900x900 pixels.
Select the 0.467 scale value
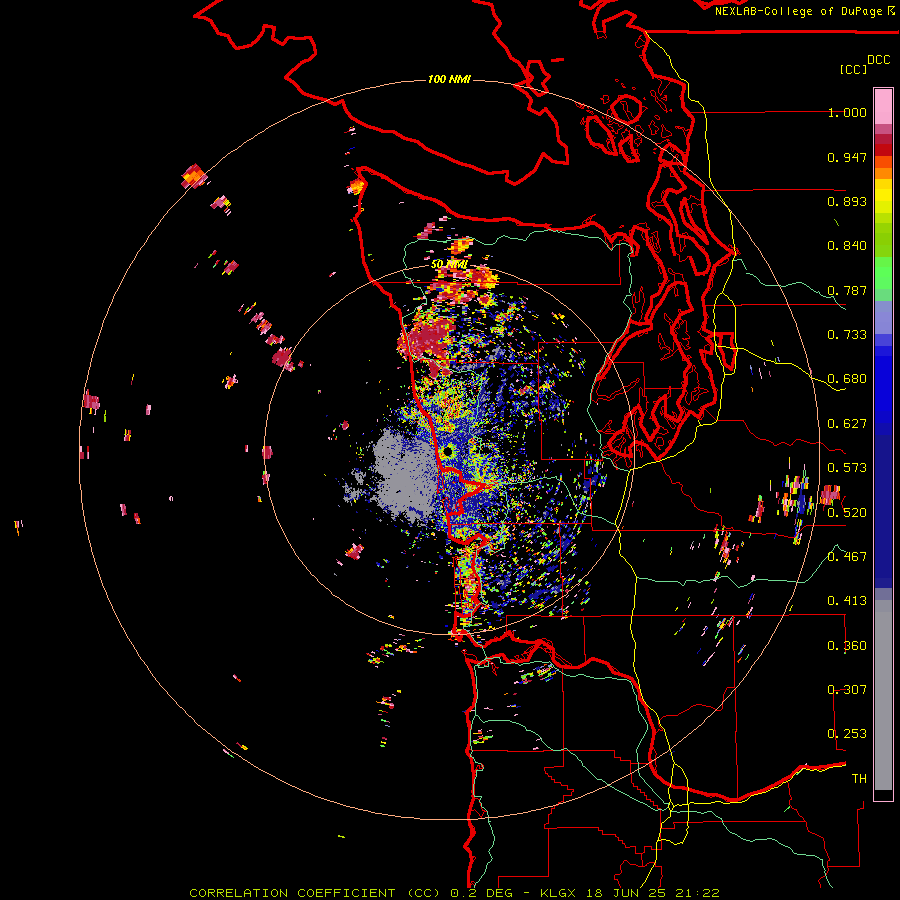coord(847,557)
